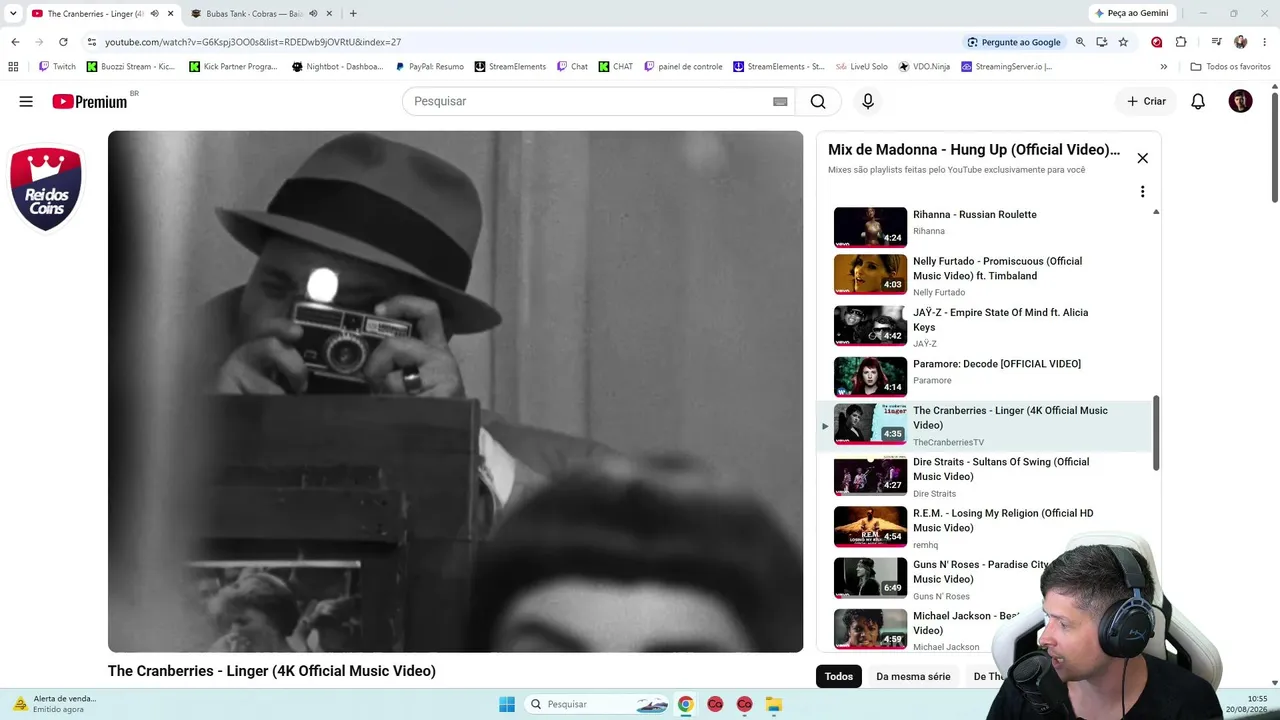Click Peça ao Gemini button
This screenshot has width=1280, height=720.
[x=1131, y=13]
